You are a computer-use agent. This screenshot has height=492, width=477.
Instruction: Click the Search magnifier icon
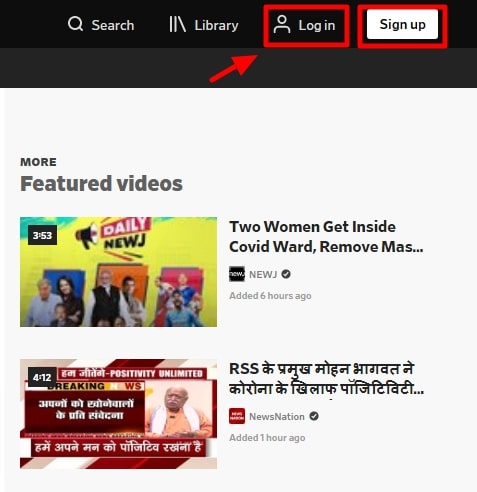[75, 24]
